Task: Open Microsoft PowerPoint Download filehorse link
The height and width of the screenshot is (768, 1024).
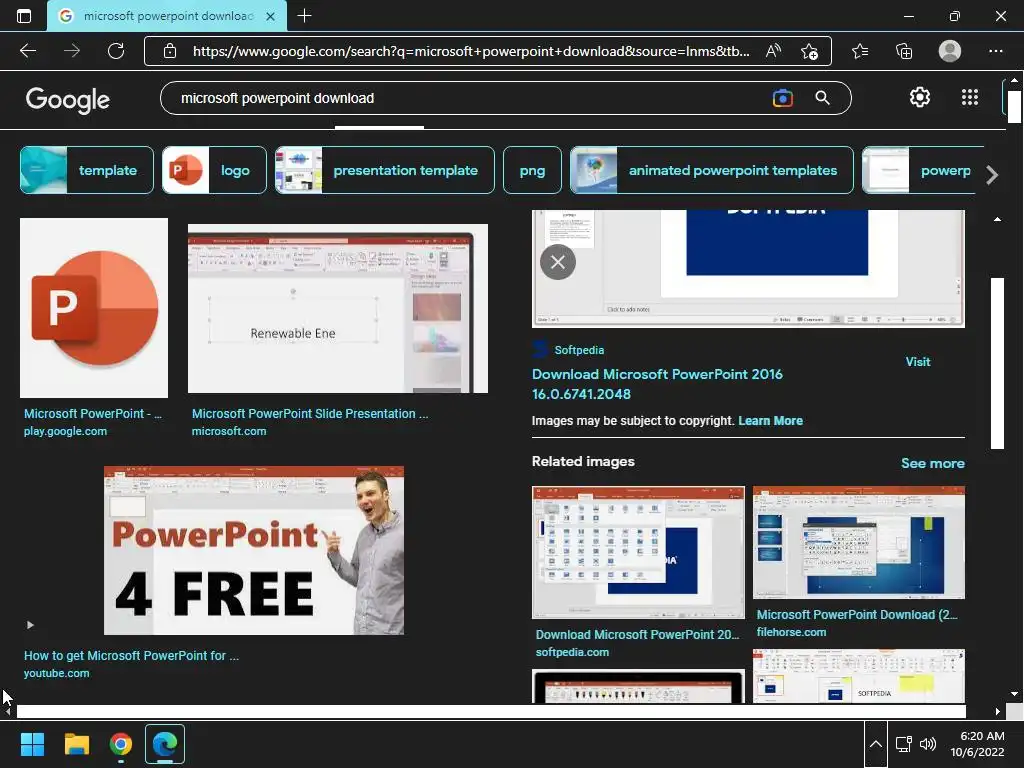Action: pos(857,615)
